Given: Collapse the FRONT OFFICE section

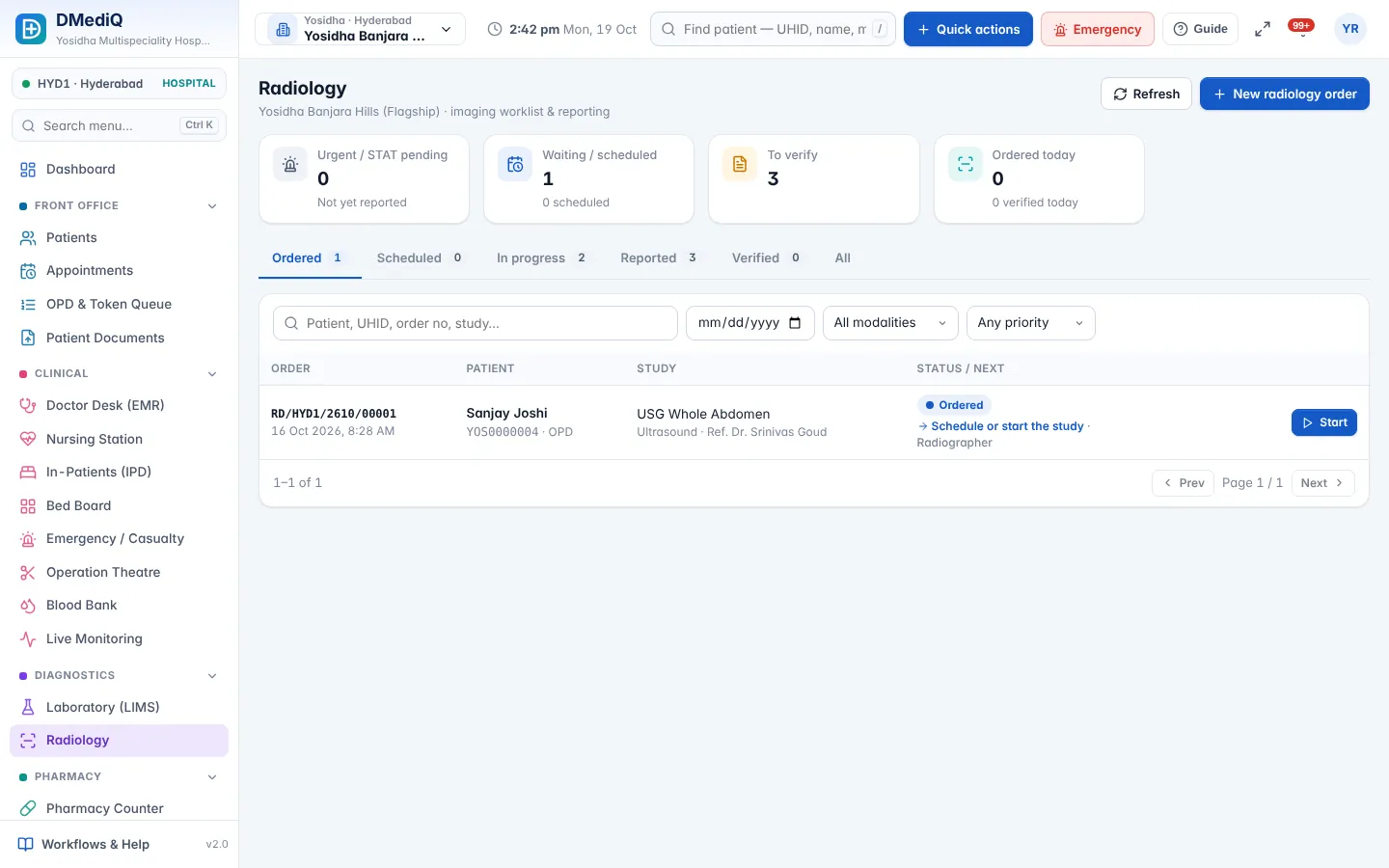Looking at the screenshot, I should [x=119, y=206].
